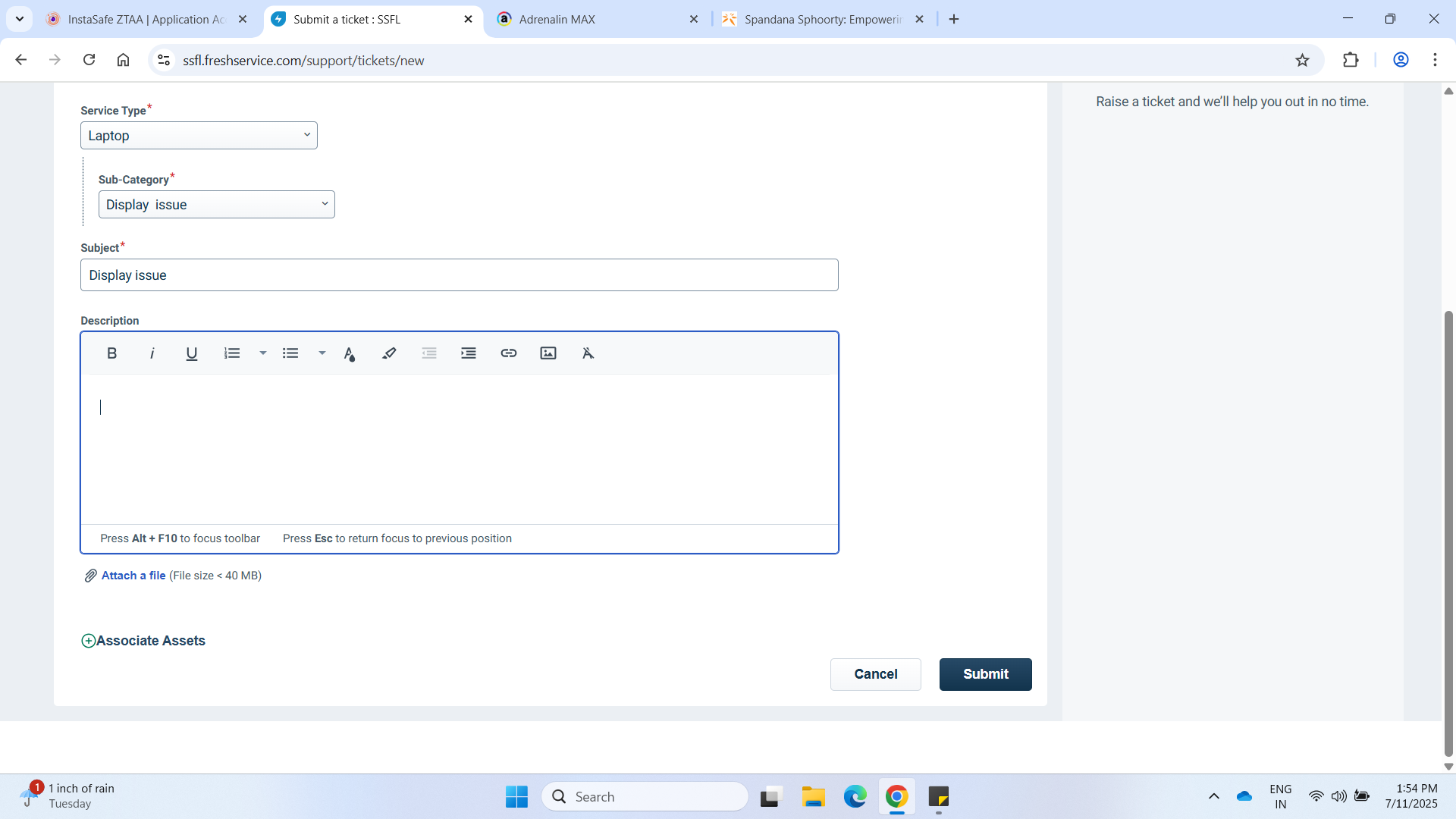Expand bulleted list style options arrow
1456x819 pixels.
[x=322, y=353]
